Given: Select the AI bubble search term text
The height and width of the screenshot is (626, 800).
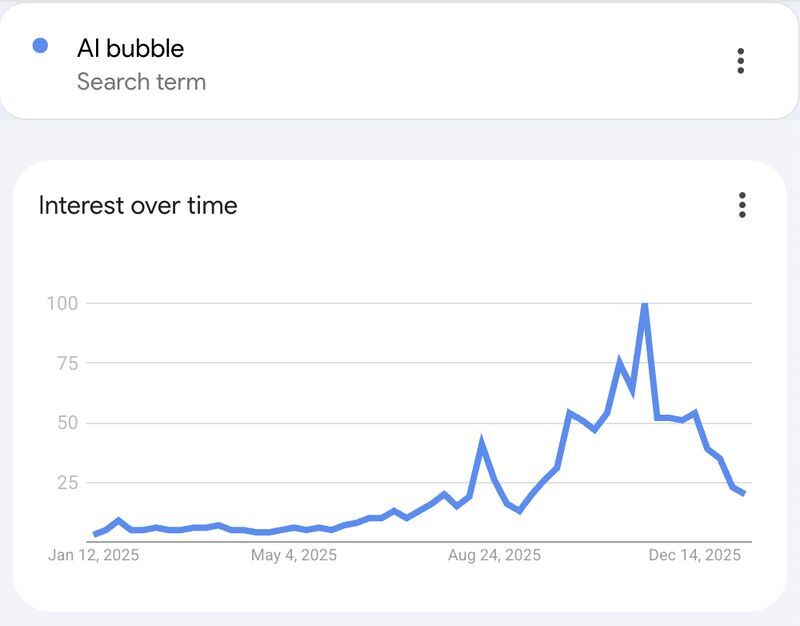Looking at the screenshot, I should 131,48.
